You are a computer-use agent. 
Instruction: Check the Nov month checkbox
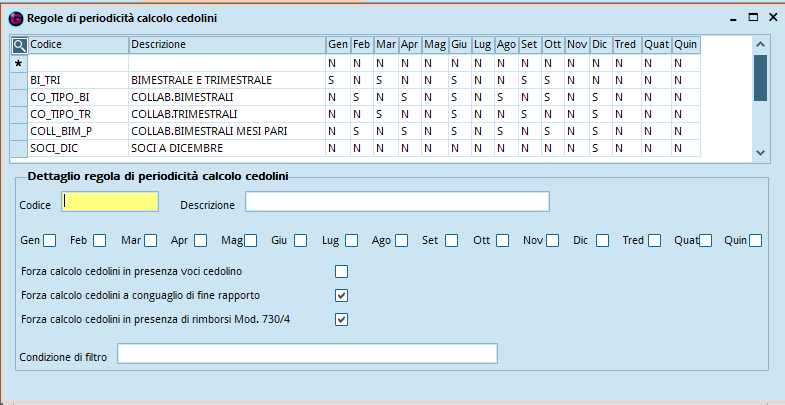click(553, 241)
